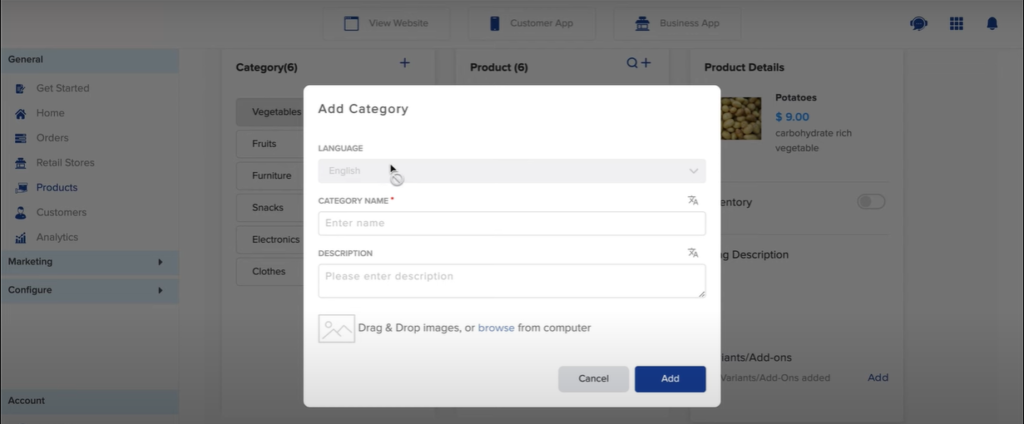The image size is (1024, 424).
Task: Click the Add button in dialog
Action: (x=670, y=379)
